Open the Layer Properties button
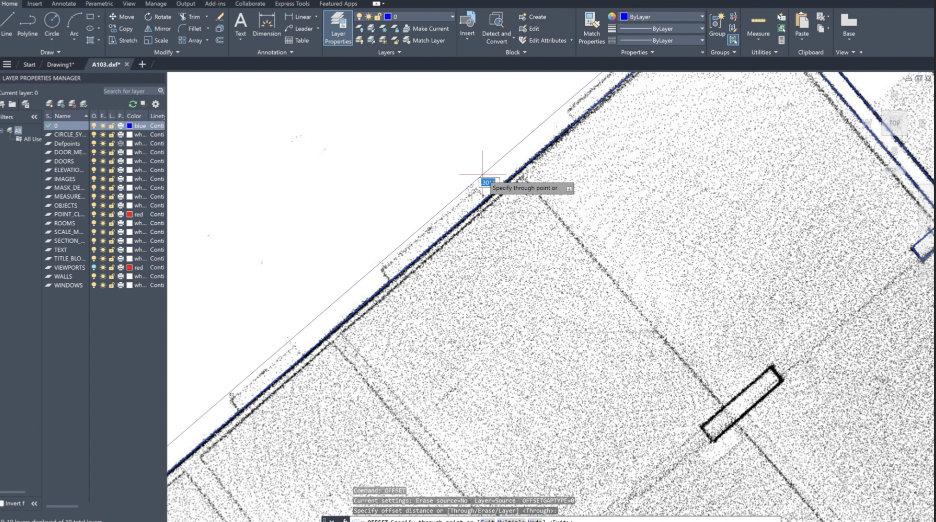Image resolution: width=936 pixels, height=522 pixels. 338,26
